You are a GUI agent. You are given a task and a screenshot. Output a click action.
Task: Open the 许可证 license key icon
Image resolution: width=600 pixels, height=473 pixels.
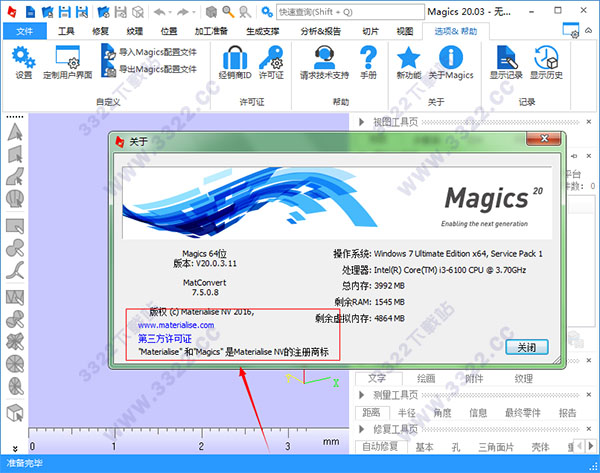(271, 57)
